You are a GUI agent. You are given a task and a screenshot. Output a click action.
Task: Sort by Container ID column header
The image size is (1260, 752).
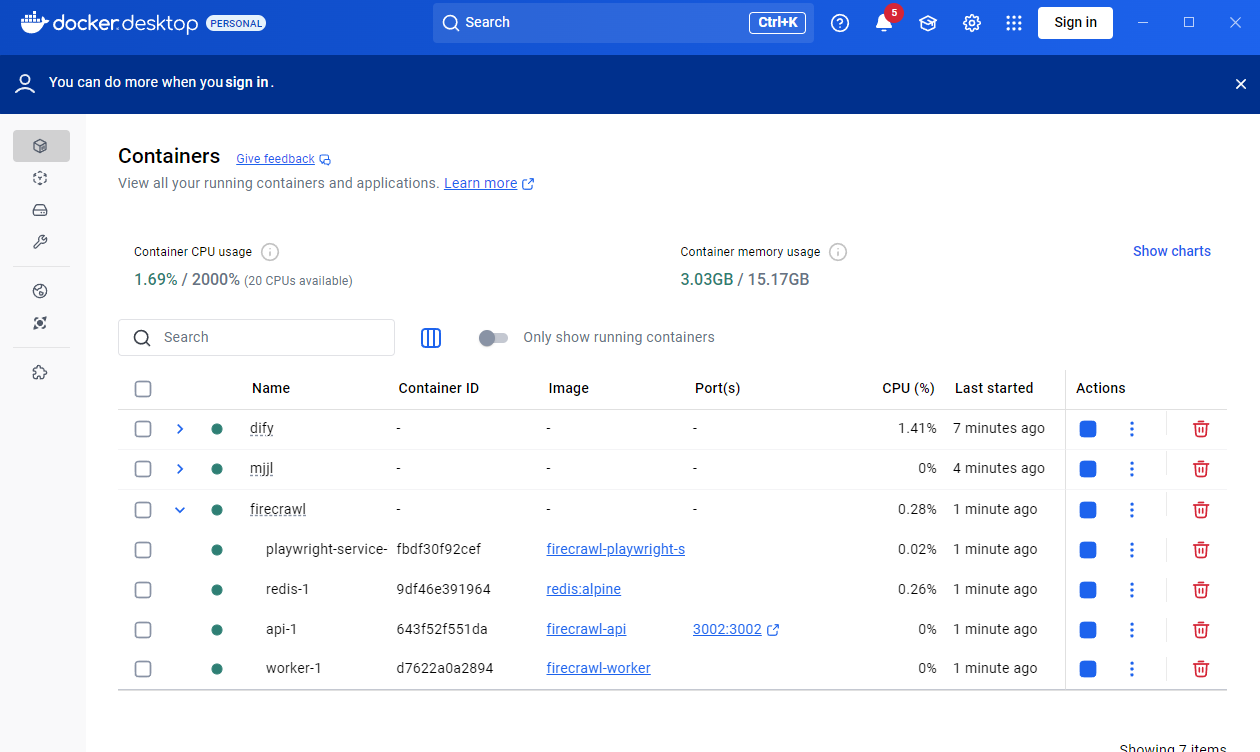pos(438,388)
